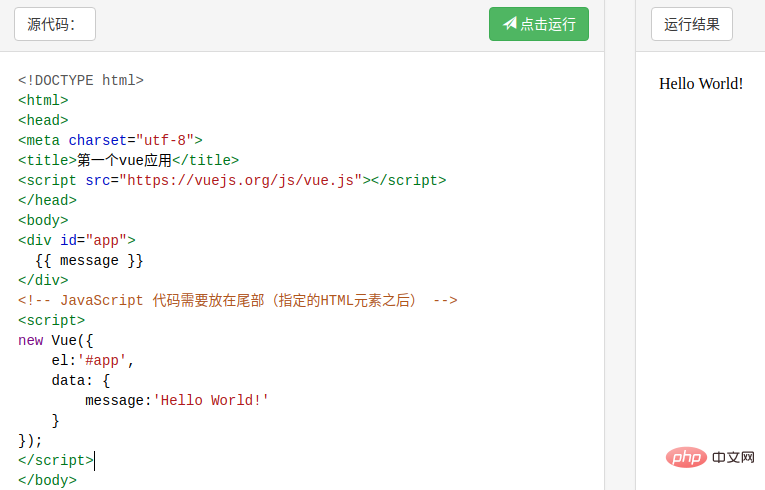Image resolution: width=765 pixels, height=490 pixels.
Task: Click the el:'#app' property line
Action: click(93, 360)
